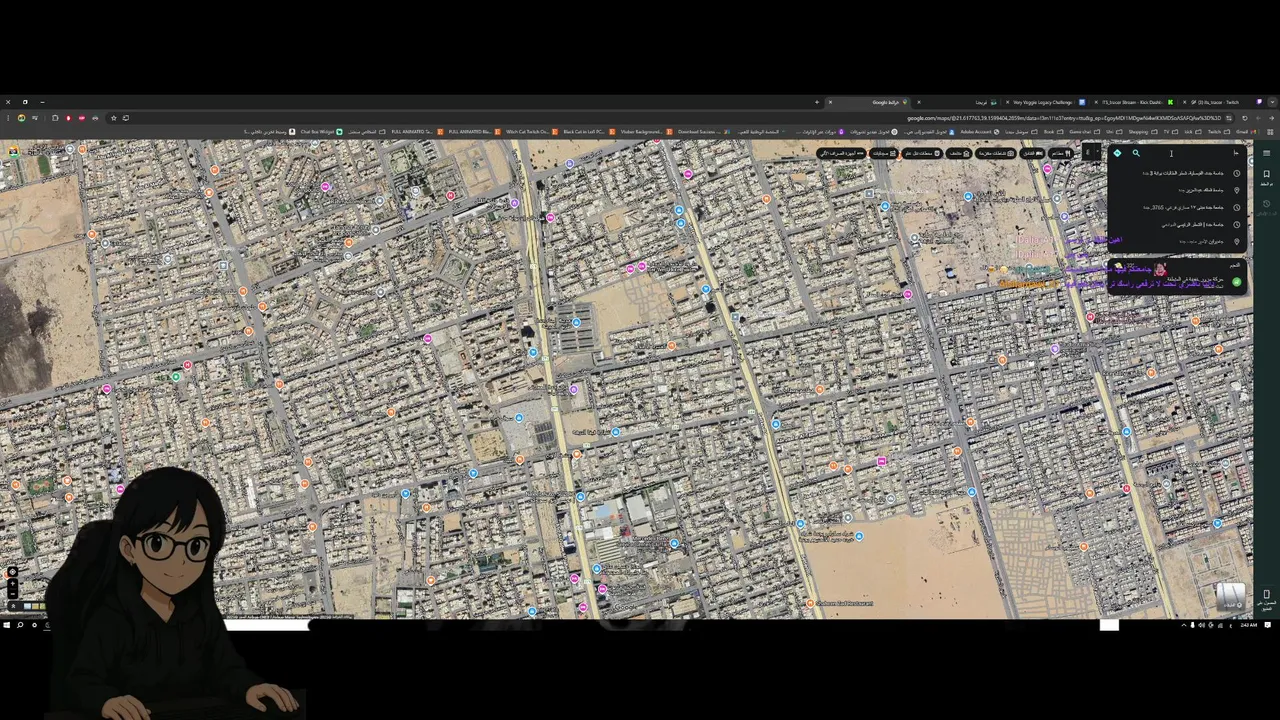The width and height of the screenshot is (1280, 720).
Task: Open the Recents history icon in the sidebar
Action: [x=1266, y=206]
